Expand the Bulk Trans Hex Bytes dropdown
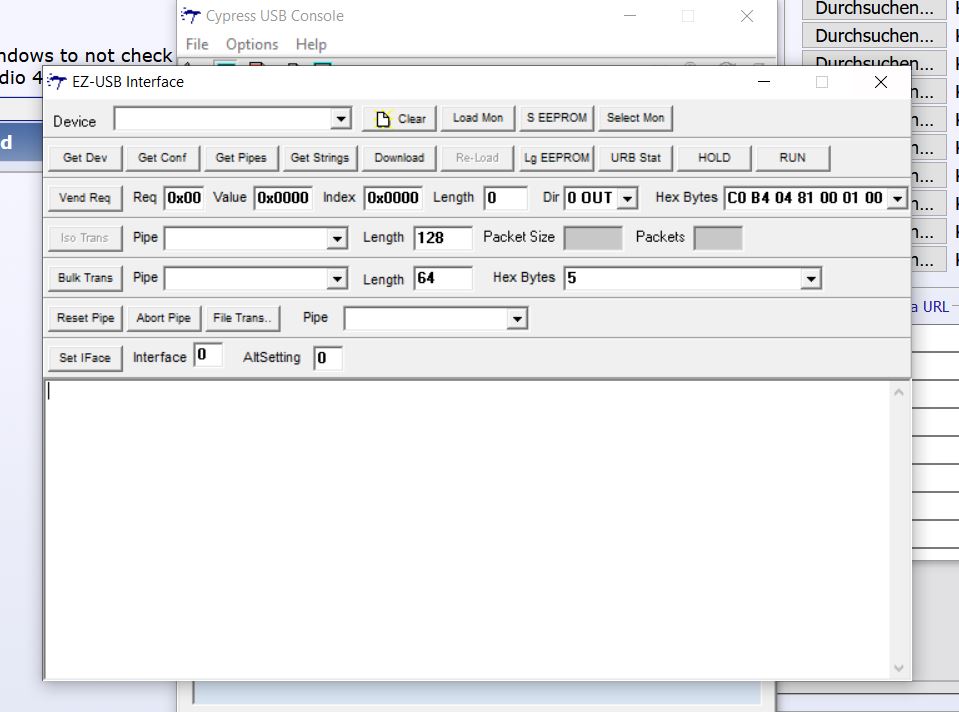The width and height of the screenshot is (959, 712). 810,279
